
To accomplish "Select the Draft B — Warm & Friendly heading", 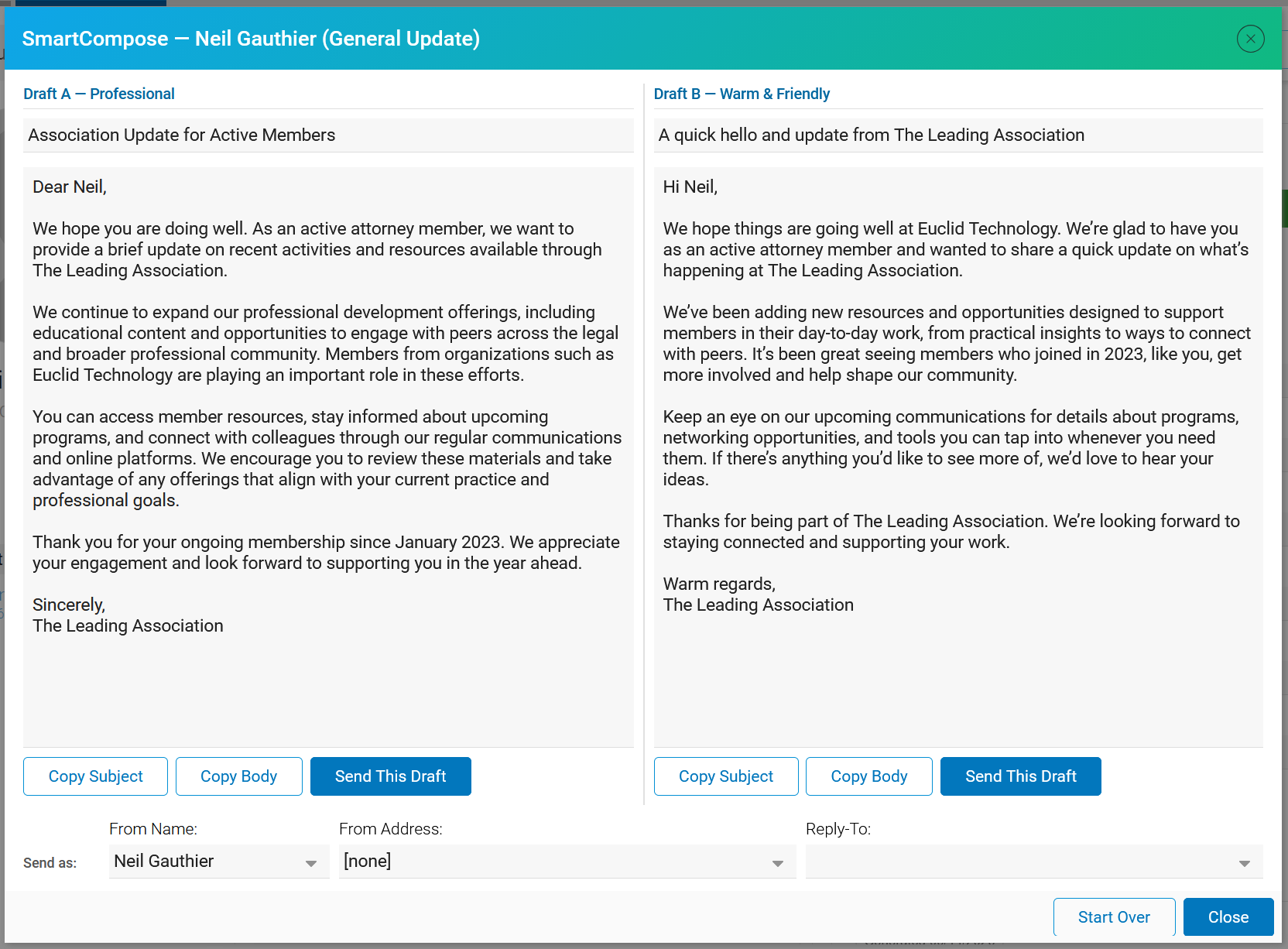I will 742,94.
